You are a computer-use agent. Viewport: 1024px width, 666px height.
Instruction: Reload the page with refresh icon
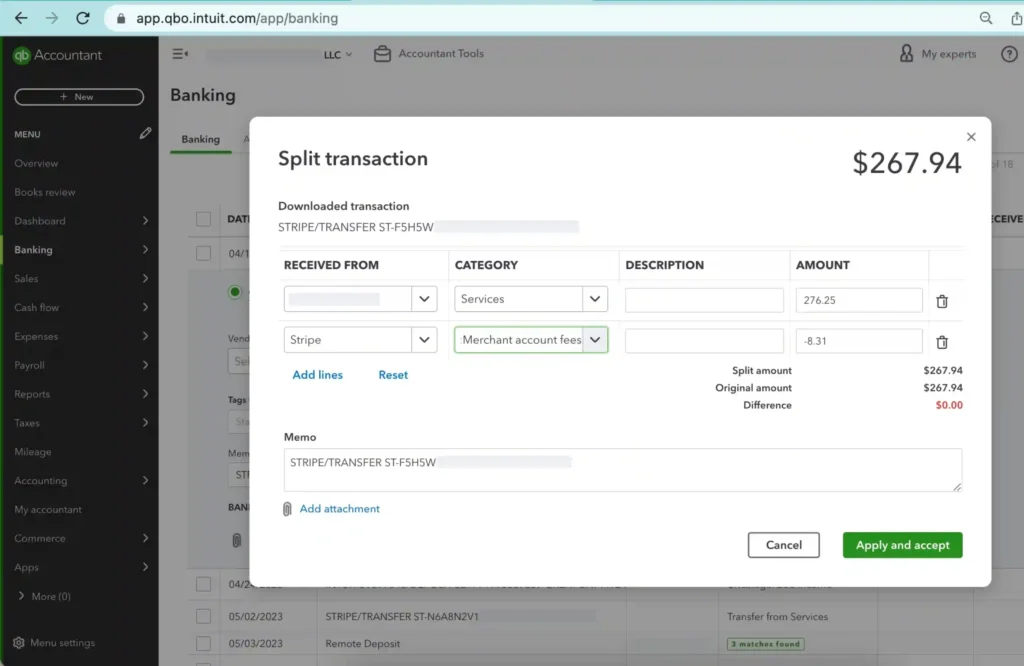(x=83, y=18)
